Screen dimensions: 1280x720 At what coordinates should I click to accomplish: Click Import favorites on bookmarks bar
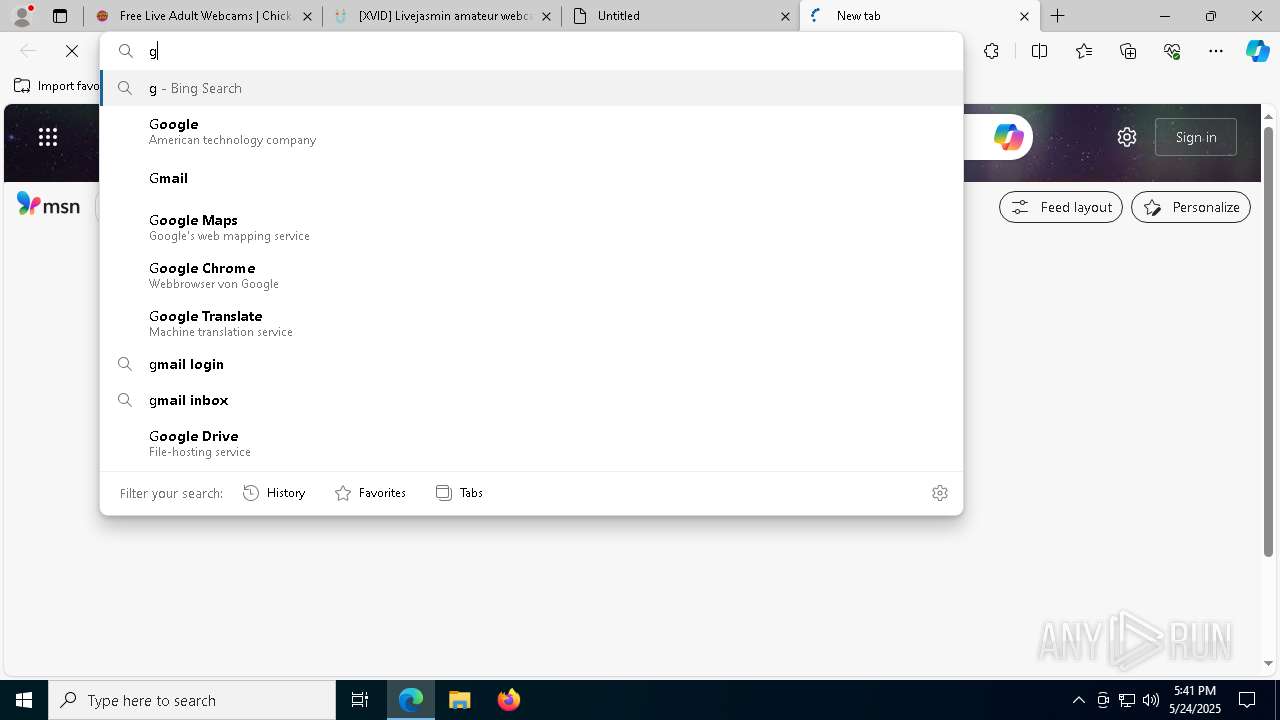(57, 86)
